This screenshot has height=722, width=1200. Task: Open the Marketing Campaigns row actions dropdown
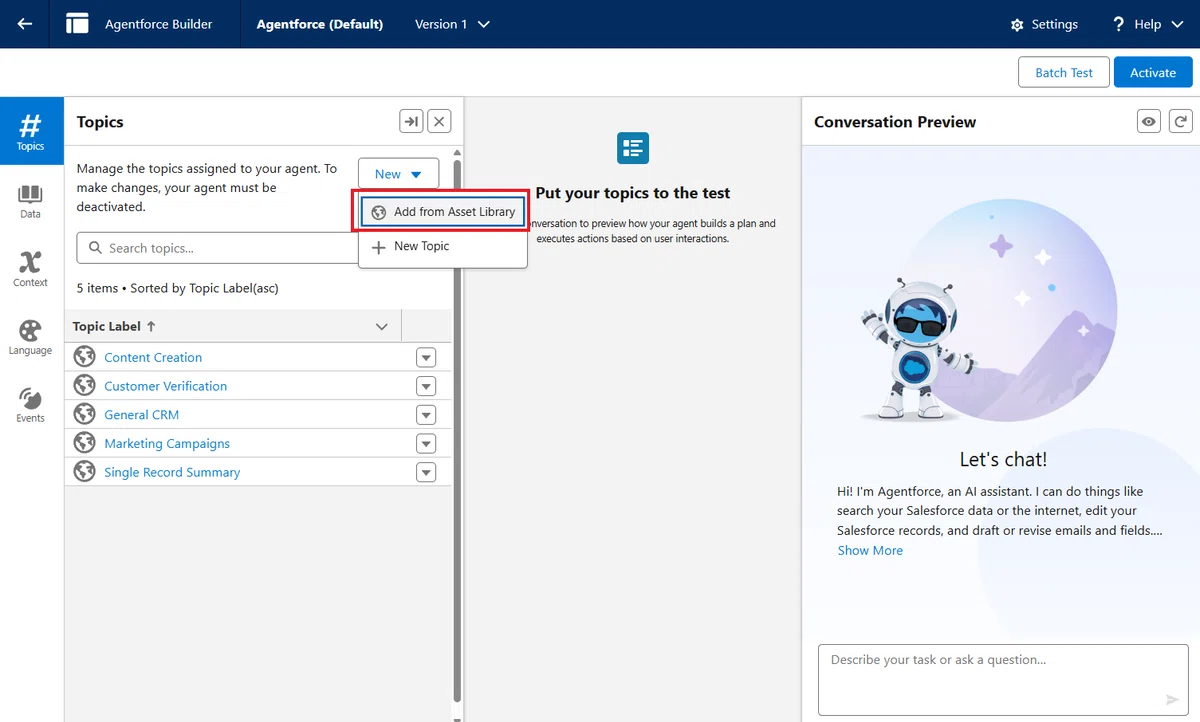(426, 443)
